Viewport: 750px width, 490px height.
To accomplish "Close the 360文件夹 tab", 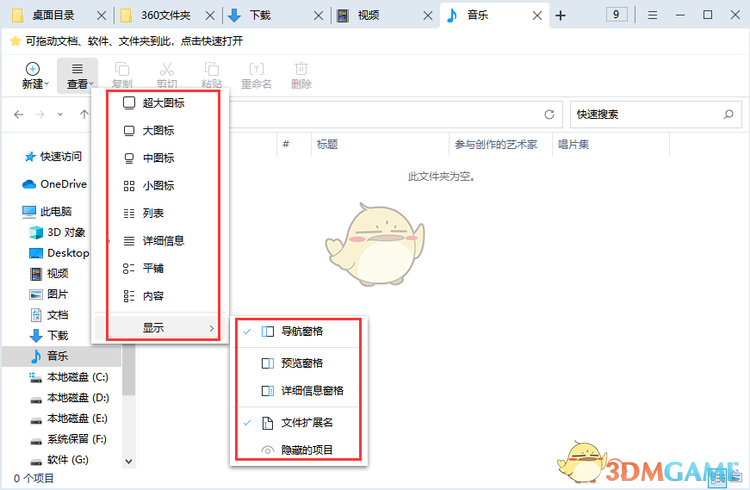I will click(x=210, y=16).
